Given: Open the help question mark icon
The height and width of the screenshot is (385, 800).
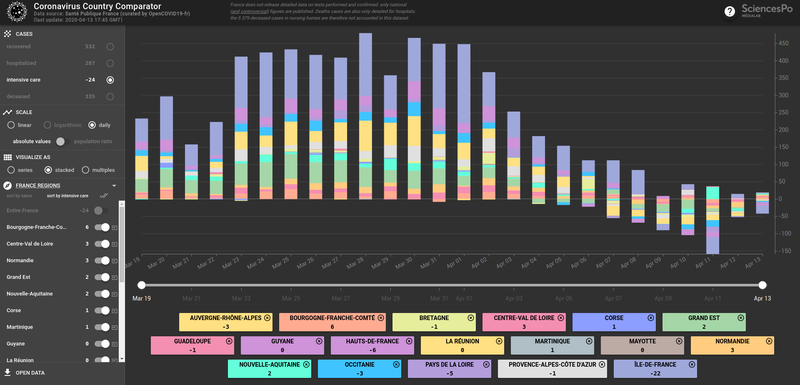Looking at the screenshot, I should (730, 11).
